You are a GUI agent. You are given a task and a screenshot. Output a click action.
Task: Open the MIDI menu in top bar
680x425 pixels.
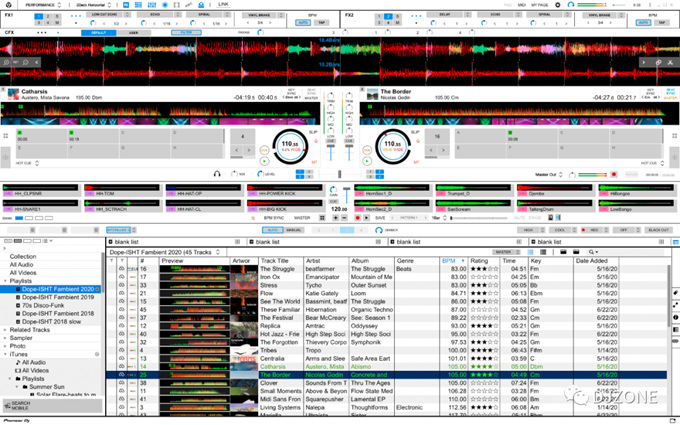[522, 5]
